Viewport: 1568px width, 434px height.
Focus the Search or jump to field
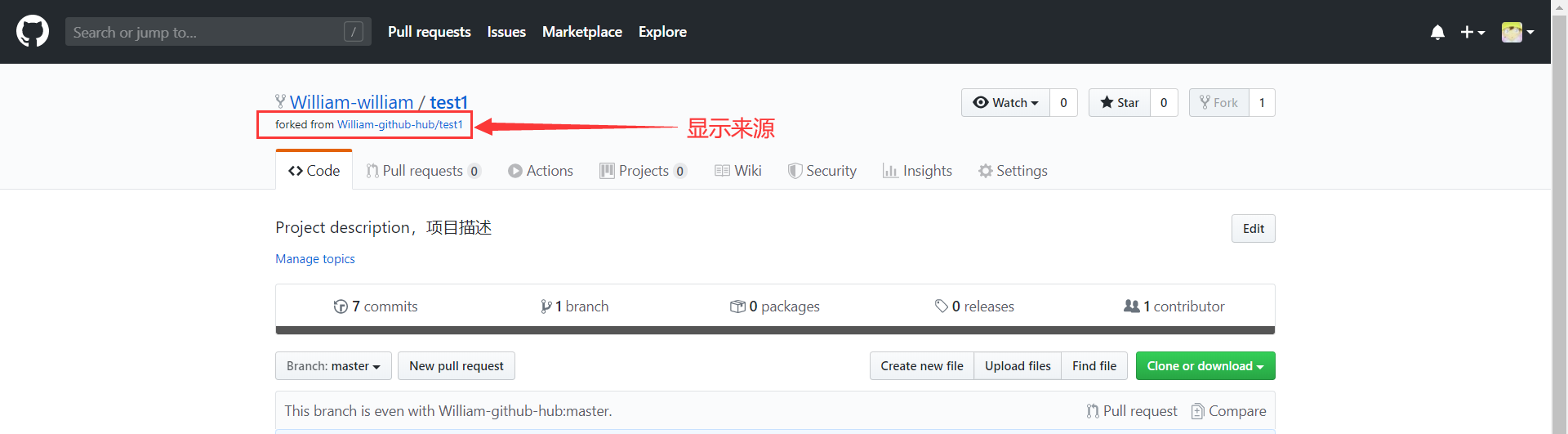coord(218,32)
